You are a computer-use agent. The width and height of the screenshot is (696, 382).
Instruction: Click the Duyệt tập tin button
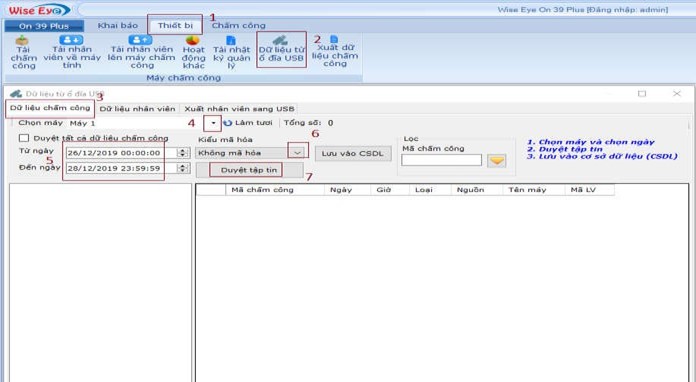[x=249, y=170]
